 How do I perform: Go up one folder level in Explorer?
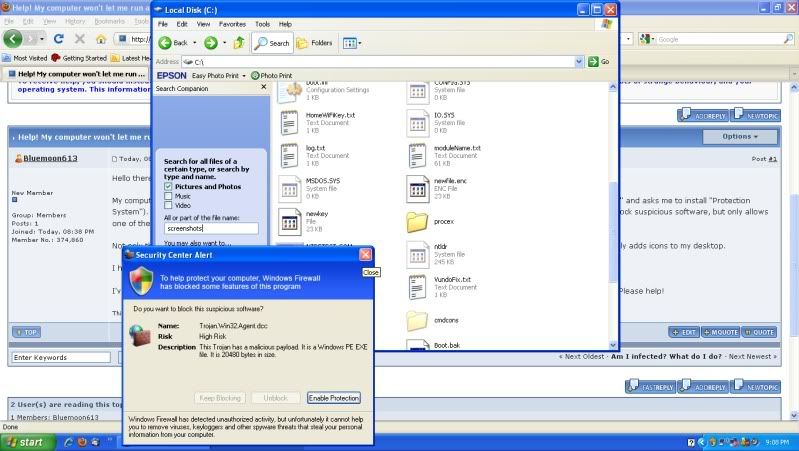pyautogui.click(x=239, y=43)
